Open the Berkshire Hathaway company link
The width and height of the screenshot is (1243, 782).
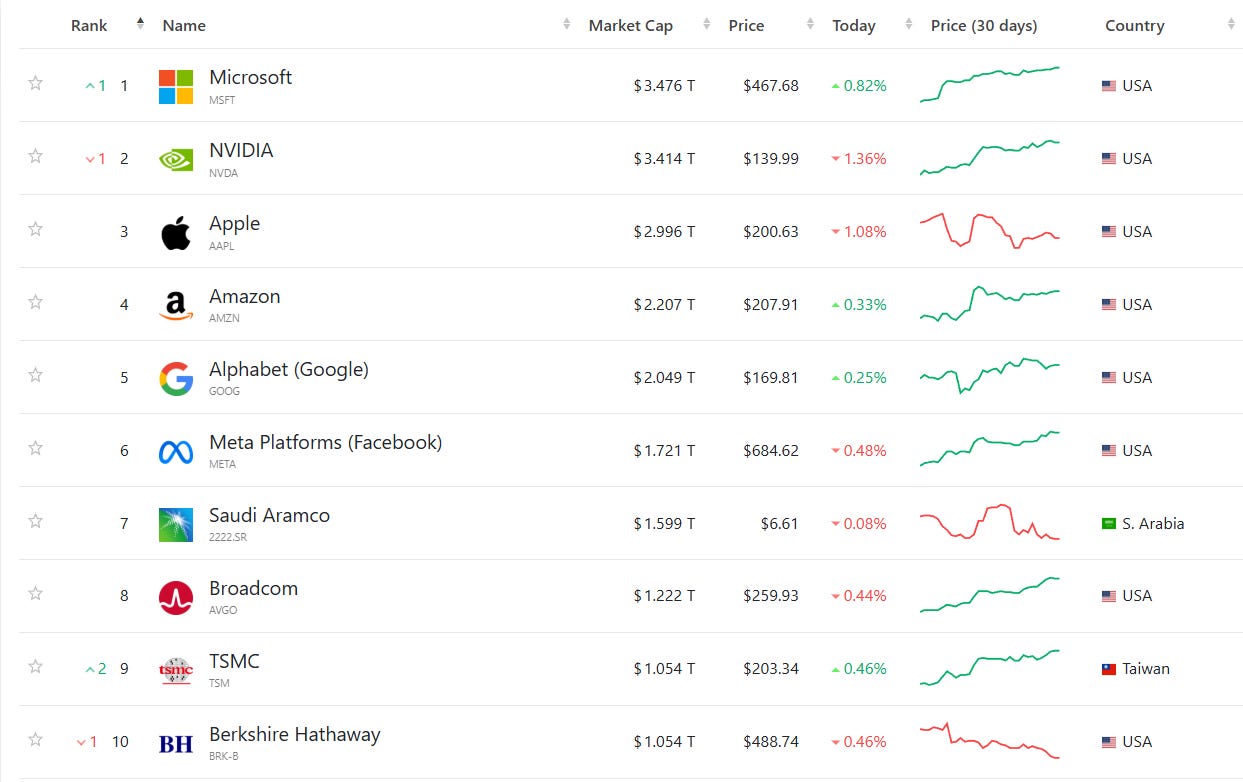(x=295, y=734)
